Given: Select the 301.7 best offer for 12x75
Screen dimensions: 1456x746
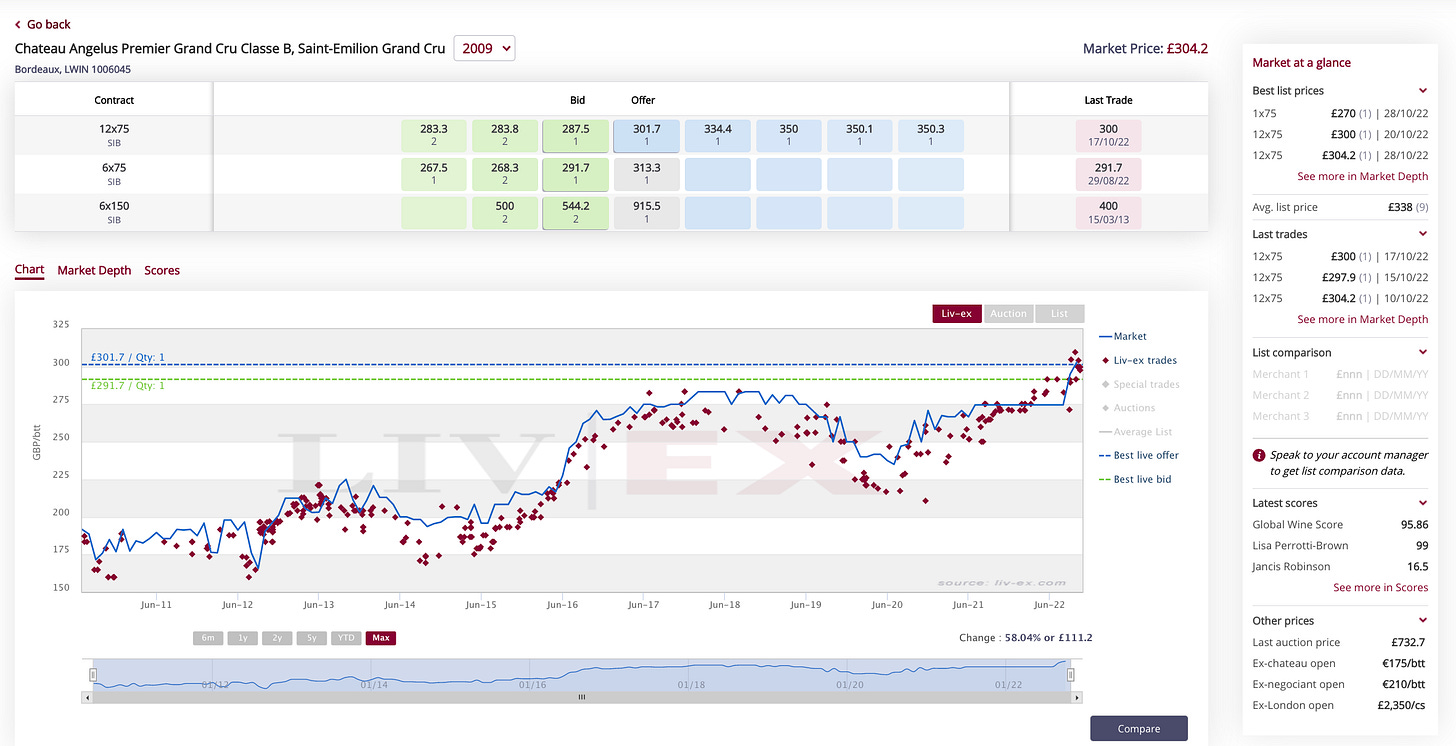Looking at the screenshot, I should (x=646, y=136).
